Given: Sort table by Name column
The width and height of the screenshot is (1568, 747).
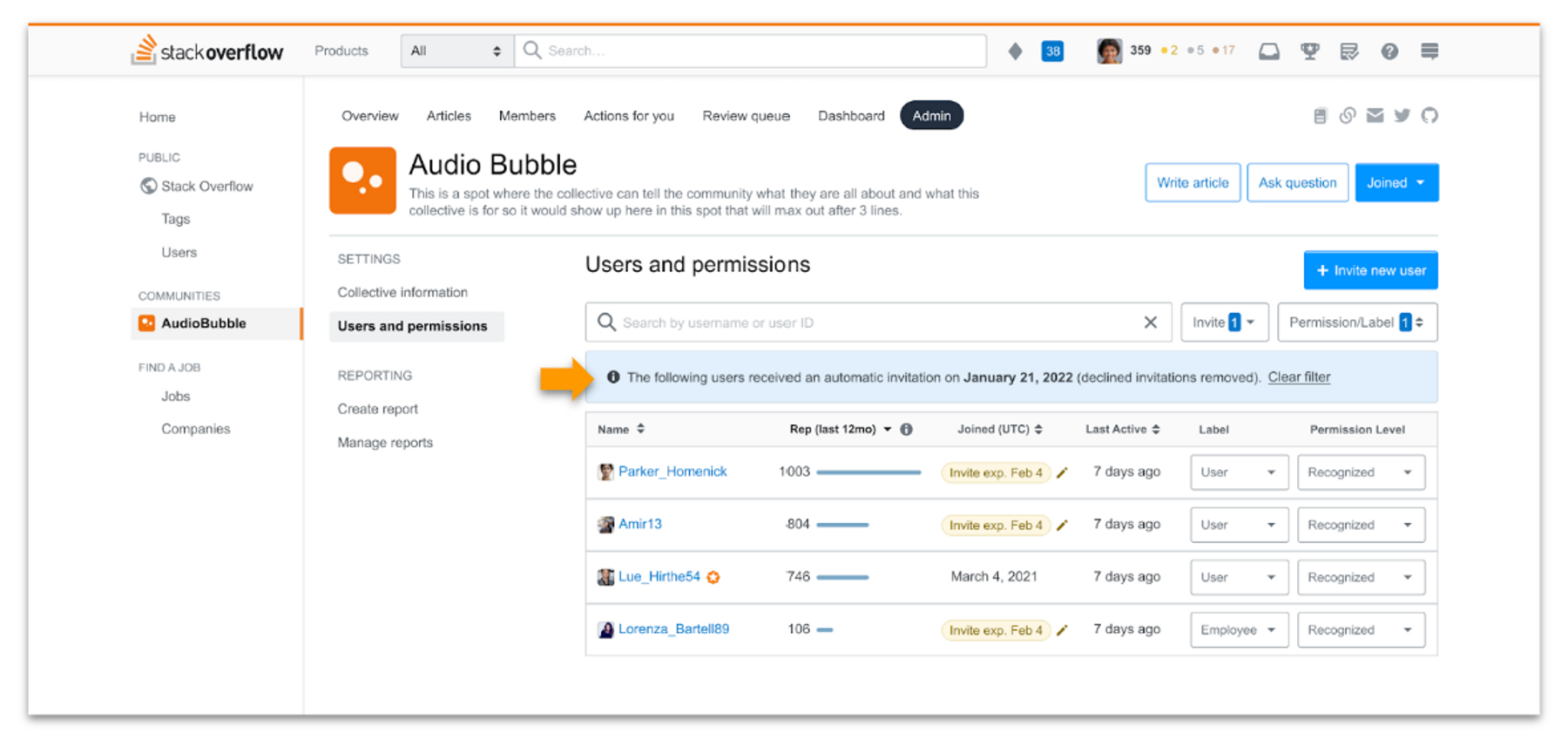Looking at the screenshot, I should coord(621,429).
